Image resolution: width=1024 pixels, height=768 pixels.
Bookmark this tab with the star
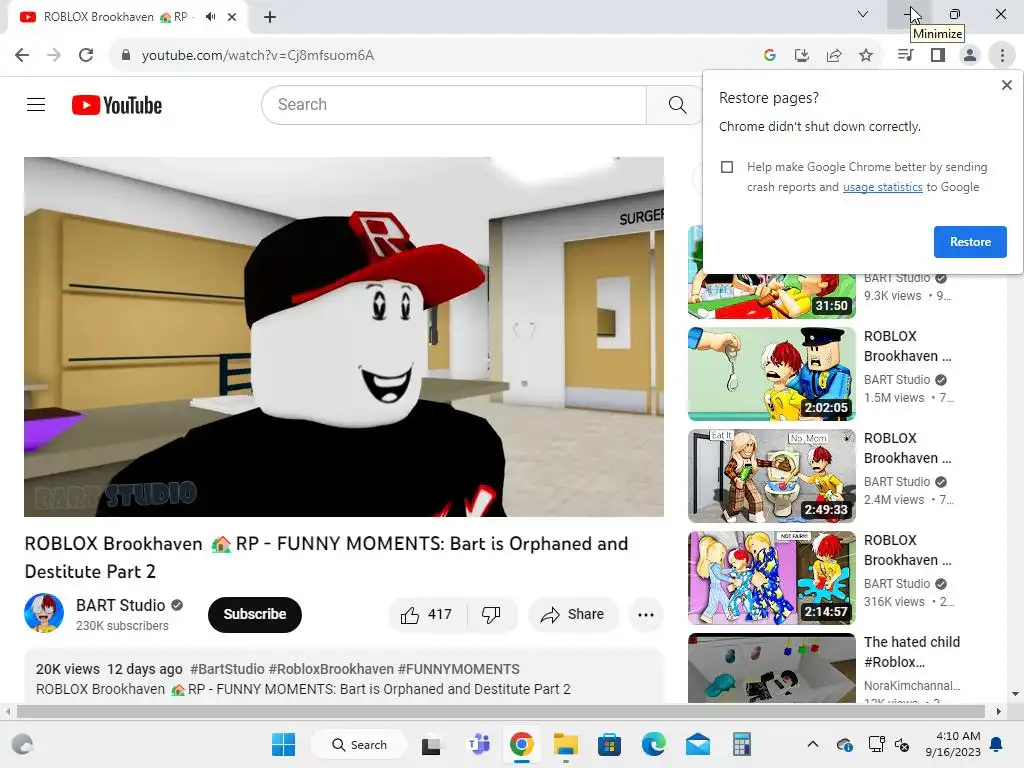tap(866, 56)
